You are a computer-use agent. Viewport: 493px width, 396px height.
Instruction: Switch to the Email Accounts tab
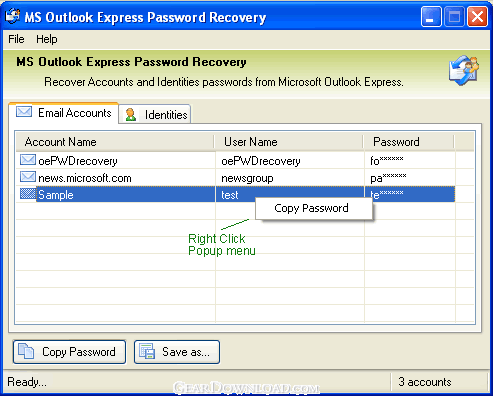coord(64,113)
